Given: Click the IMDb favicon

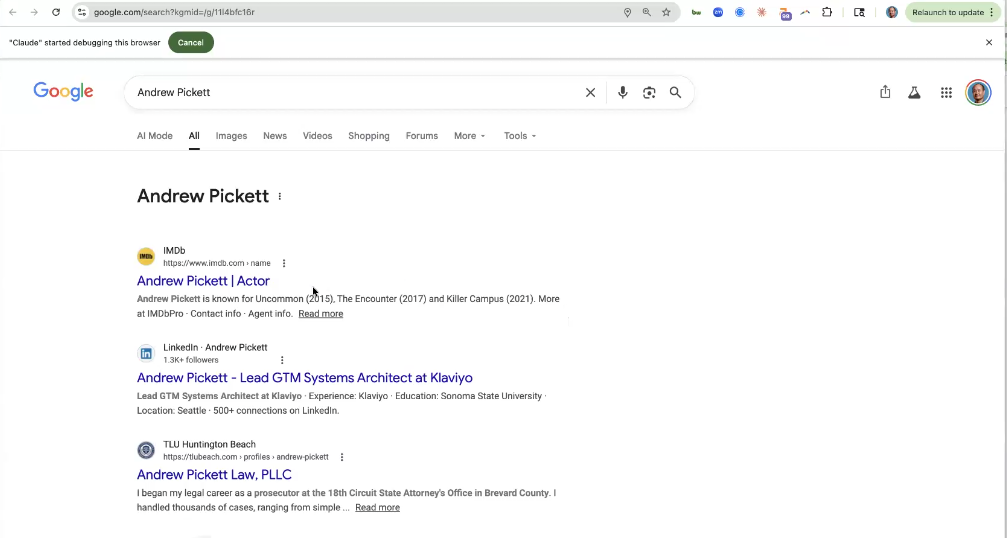Looking at the screenshot, I should (146, 256).
